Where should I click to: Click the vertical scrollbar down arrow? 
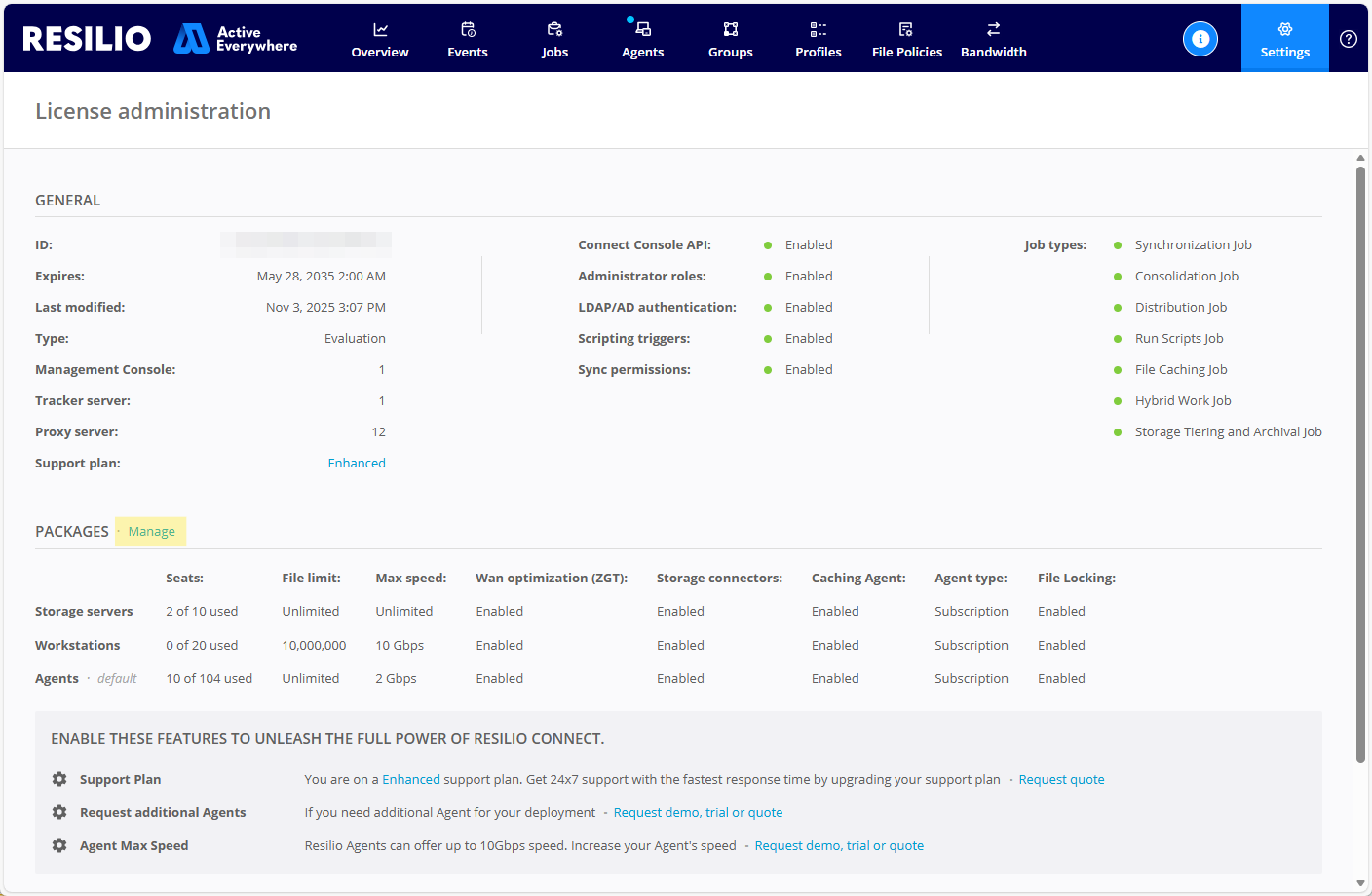coord(1360,883)
